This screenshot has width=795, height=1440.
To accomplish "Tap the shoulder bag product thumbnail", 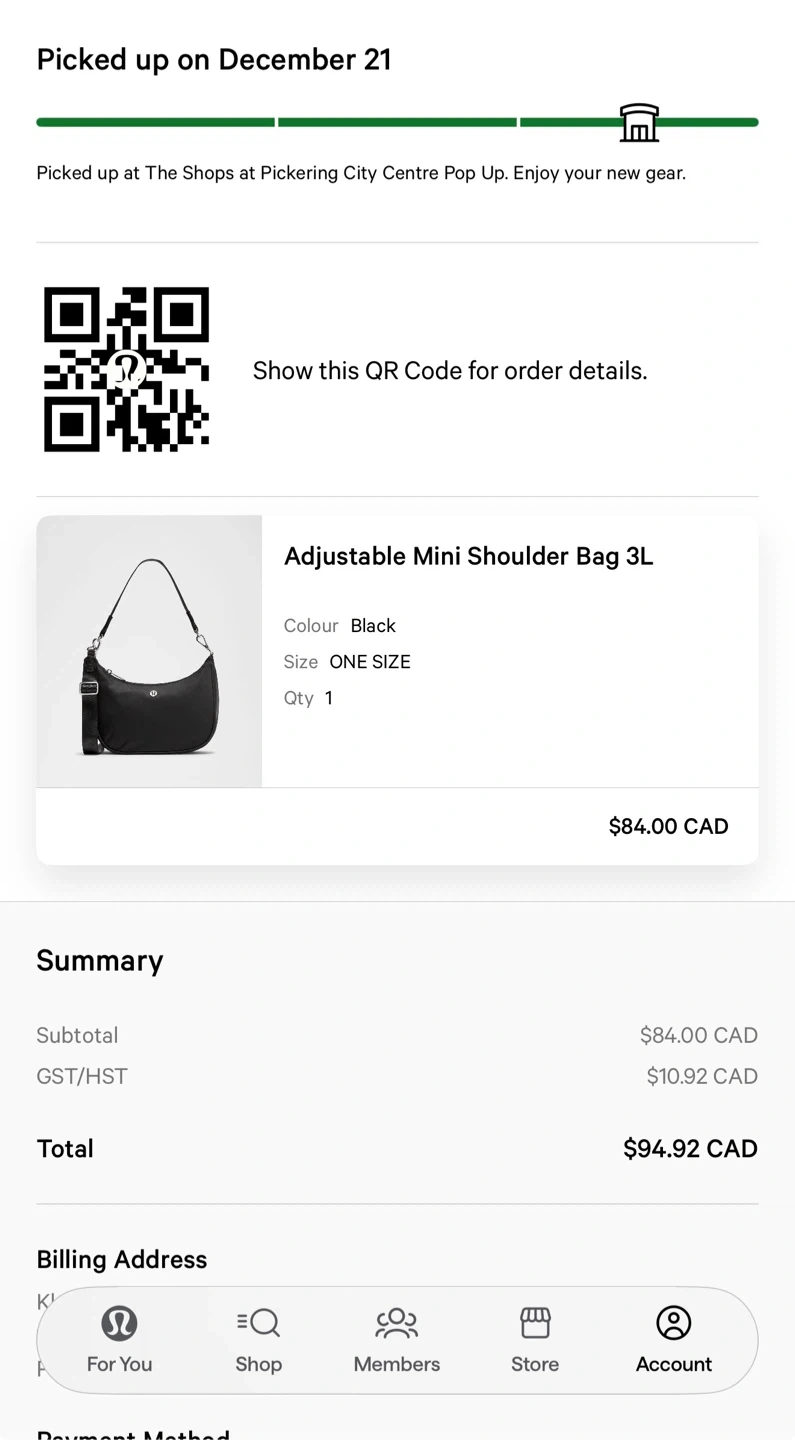I will coord(149,651).
